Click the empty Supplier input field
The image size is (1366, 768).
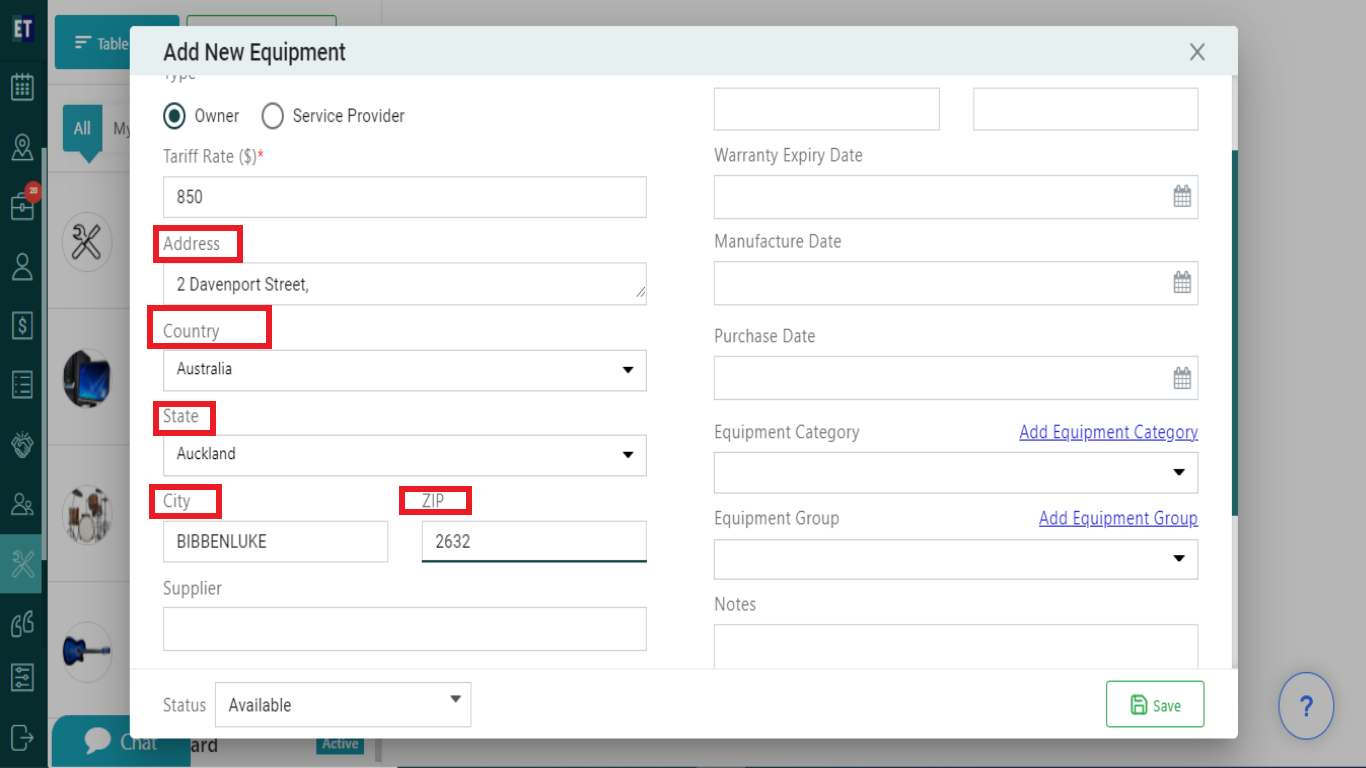click(x=405, y=629)
